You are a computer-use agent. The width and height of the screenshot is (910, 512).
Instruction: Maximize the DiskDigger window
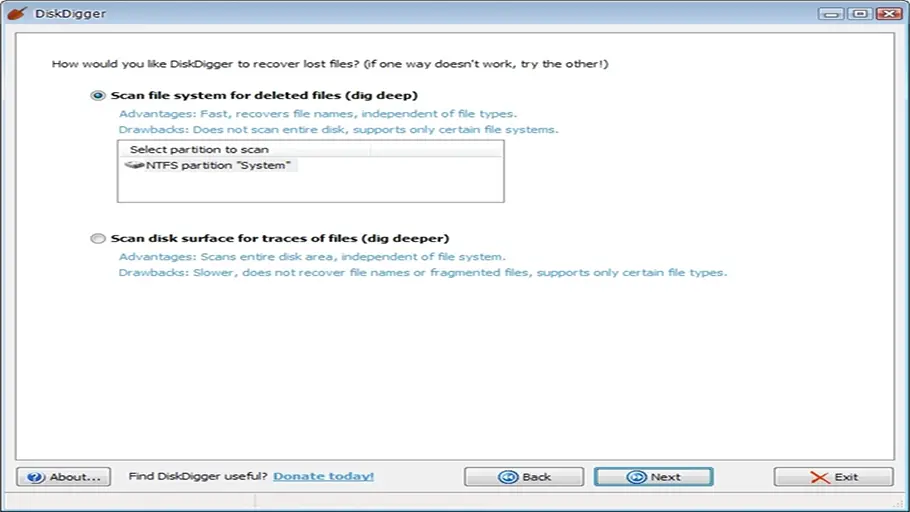coord(859,13)
